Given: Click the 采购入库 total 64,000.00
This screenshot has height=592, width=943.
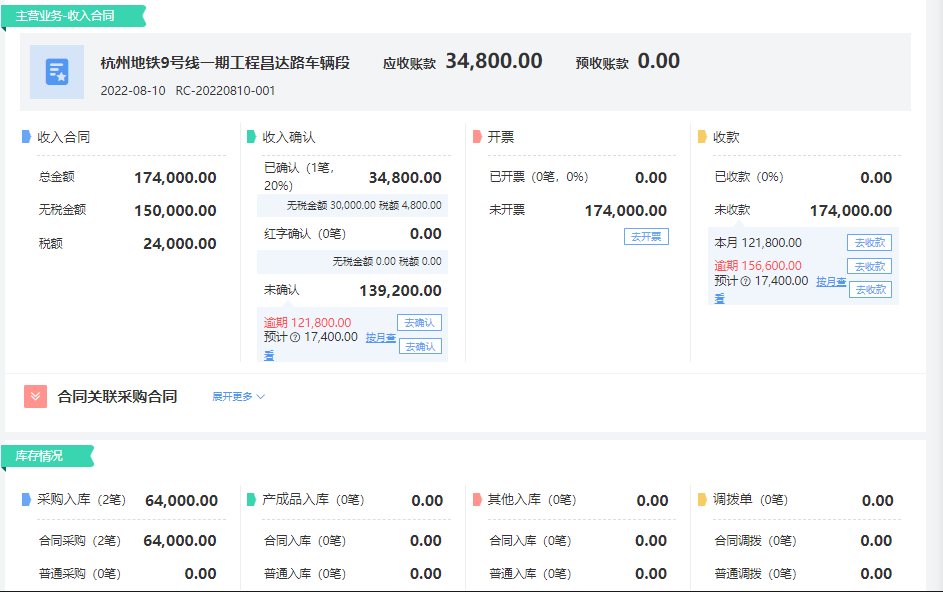Looking at the screenshot, I should [181, 501].
